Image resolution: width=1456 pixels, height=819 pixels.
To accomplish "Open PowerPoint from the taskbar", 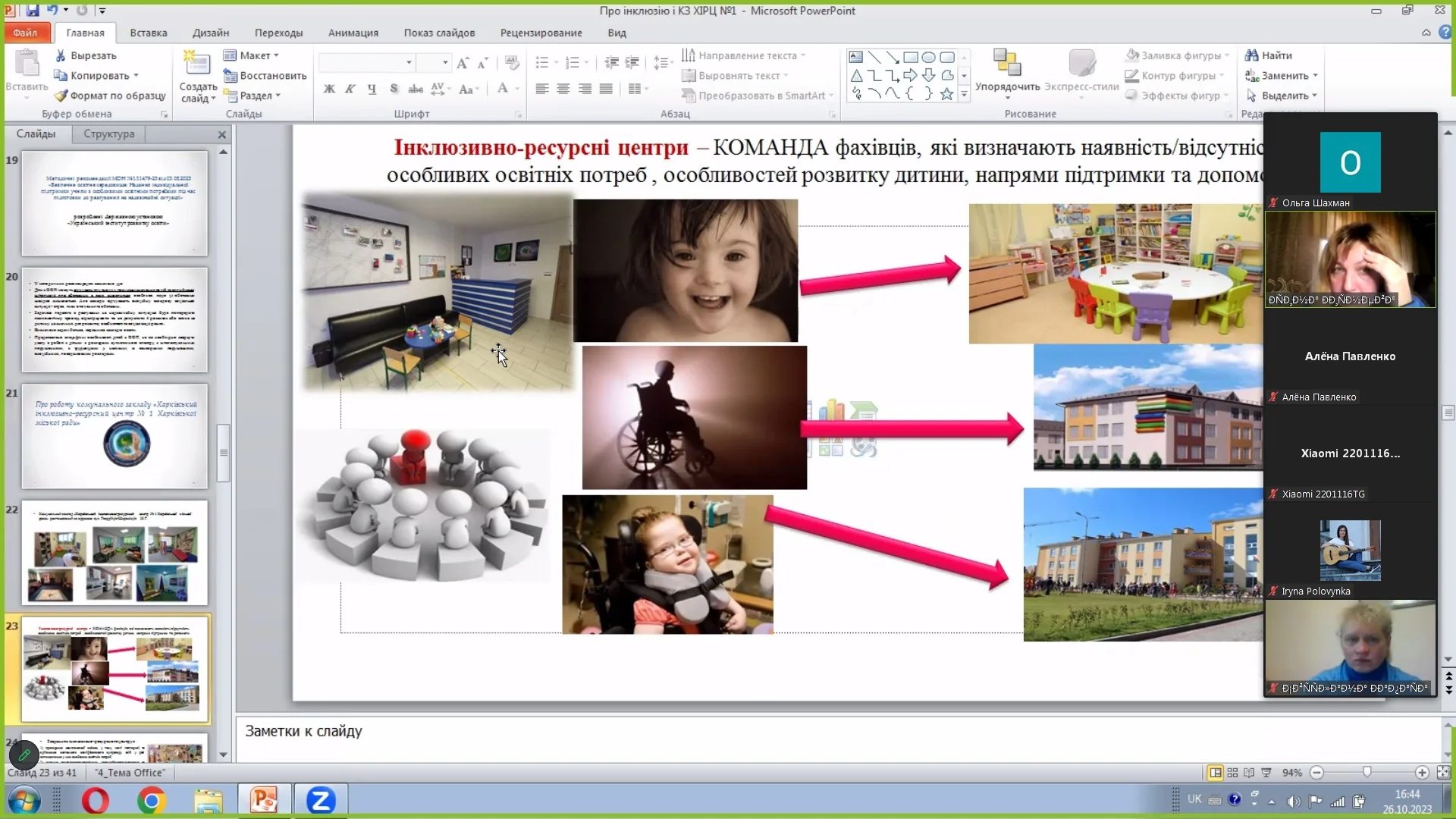I will coord(264,800).
